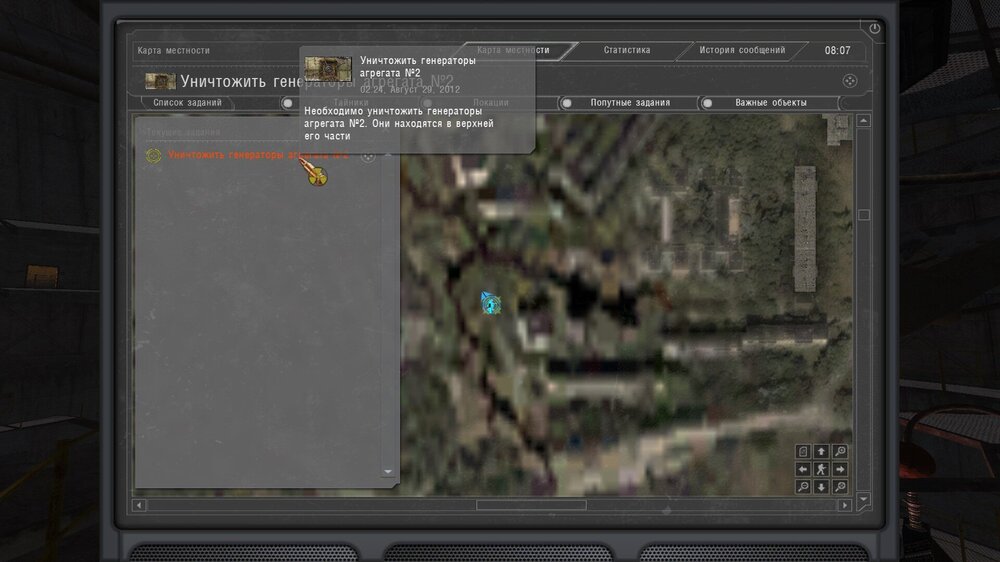Pan the map right with the arrow button
This screenshot has height=562, width=1000.
click(839, 469)
